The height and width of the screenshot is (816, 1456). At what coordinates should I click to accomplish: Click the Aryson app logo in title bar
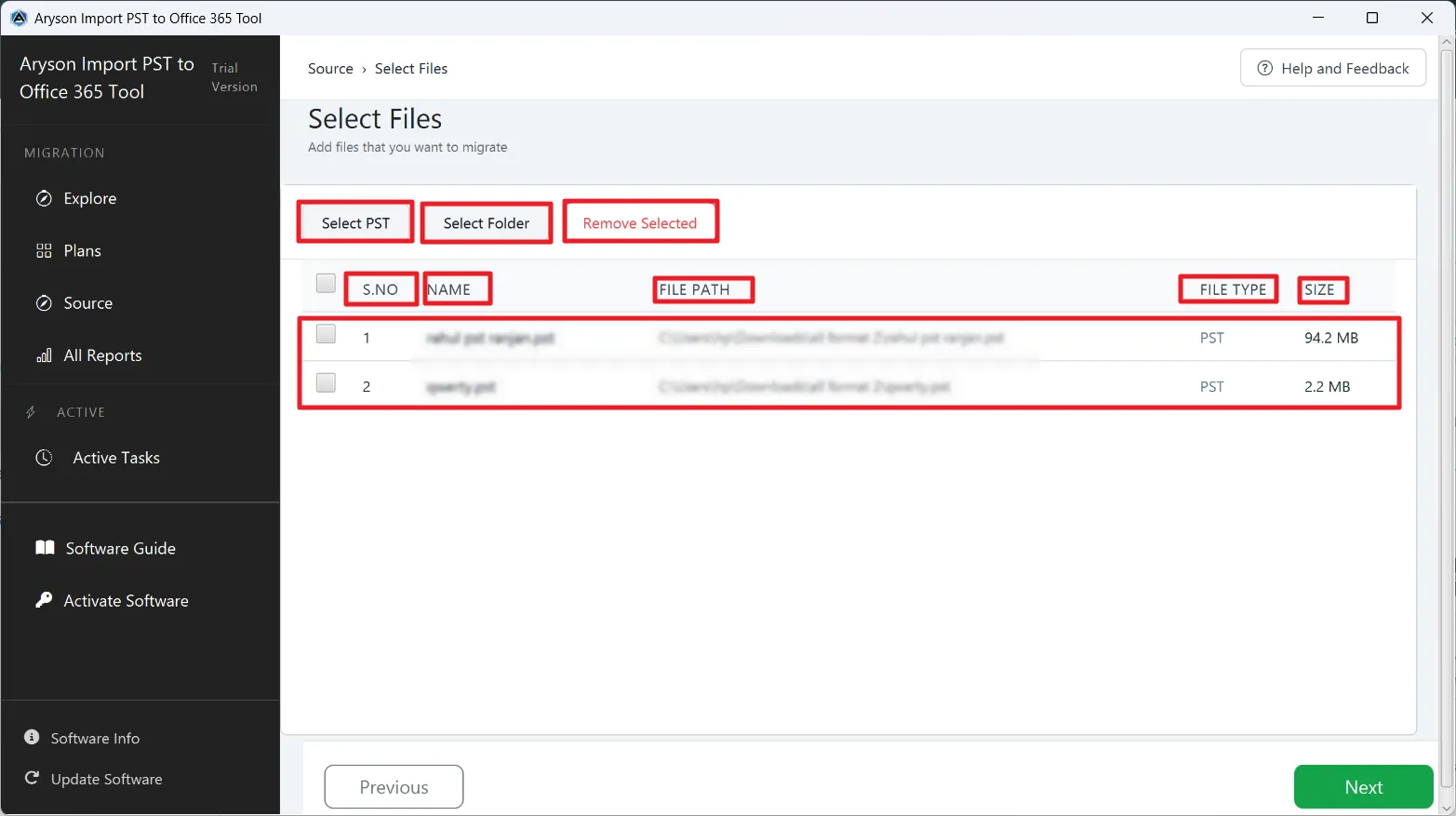tap(19, 18)
